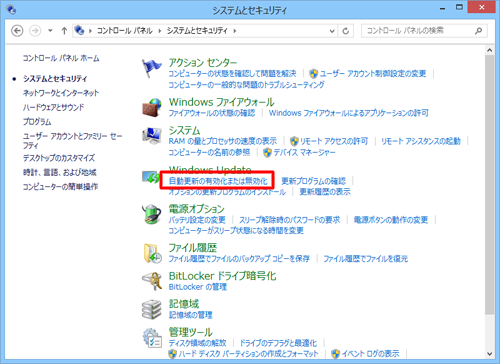
Task: Expand chevron after システムとセキュリティ breadcrumb
Action: click(235, 31)
